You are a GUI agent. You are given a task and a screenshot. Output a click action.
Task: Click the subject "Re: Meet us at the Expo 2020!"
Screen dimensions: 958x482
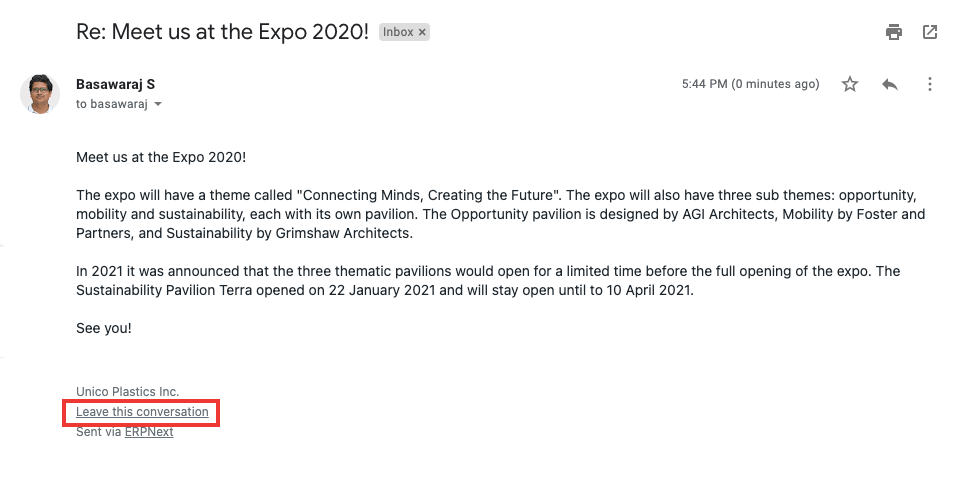point(222,31)
